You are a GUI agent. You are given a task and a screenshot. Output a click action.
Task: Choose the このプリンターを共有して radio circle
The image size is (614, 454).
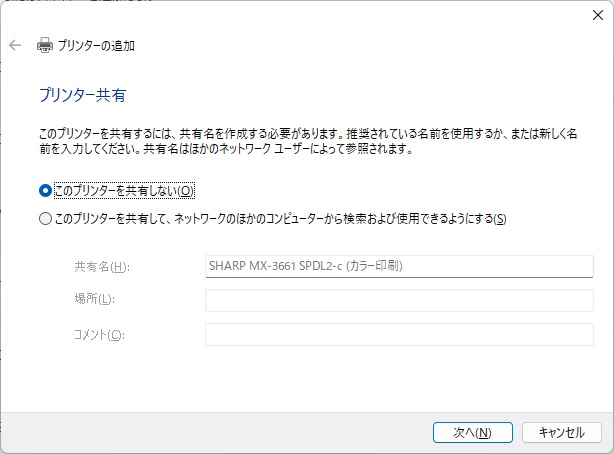(44, 218)
